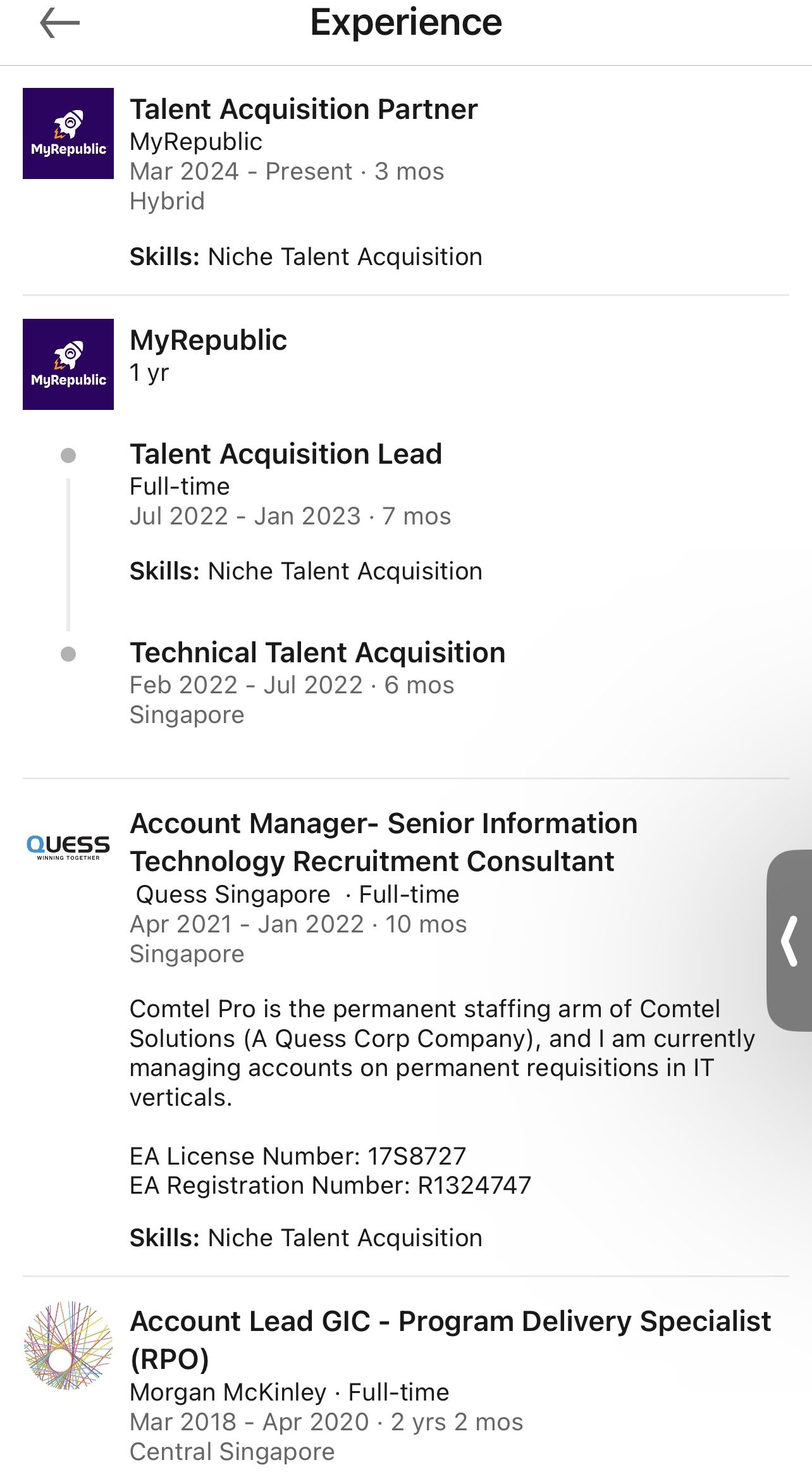812x1479 pixels.
Task: Tap the Morgan McKinley company name
Action: [x=228, y=1392]
